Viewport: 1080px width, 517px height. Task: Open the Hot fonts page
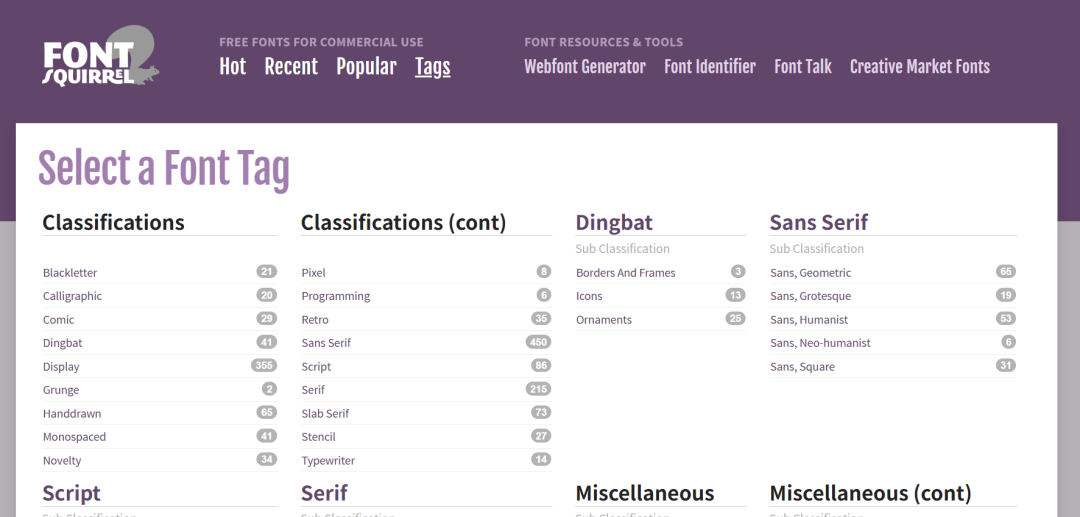pos(233,67)
